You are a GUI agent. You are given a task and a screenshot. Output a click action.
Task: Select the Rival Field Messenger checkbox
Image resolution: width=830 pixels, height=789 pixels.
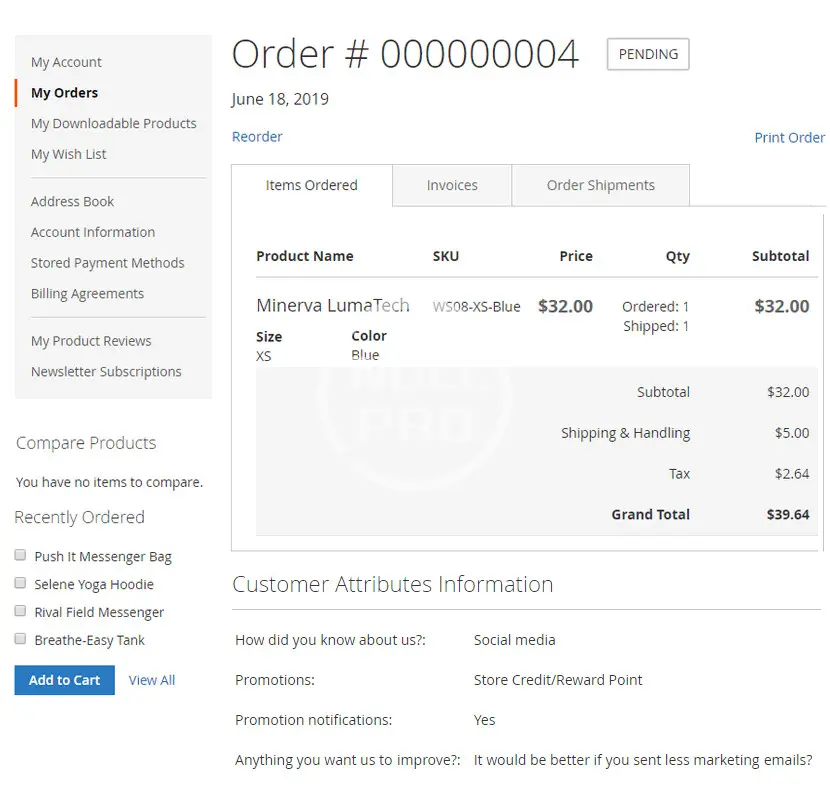(x=20, y=611)
